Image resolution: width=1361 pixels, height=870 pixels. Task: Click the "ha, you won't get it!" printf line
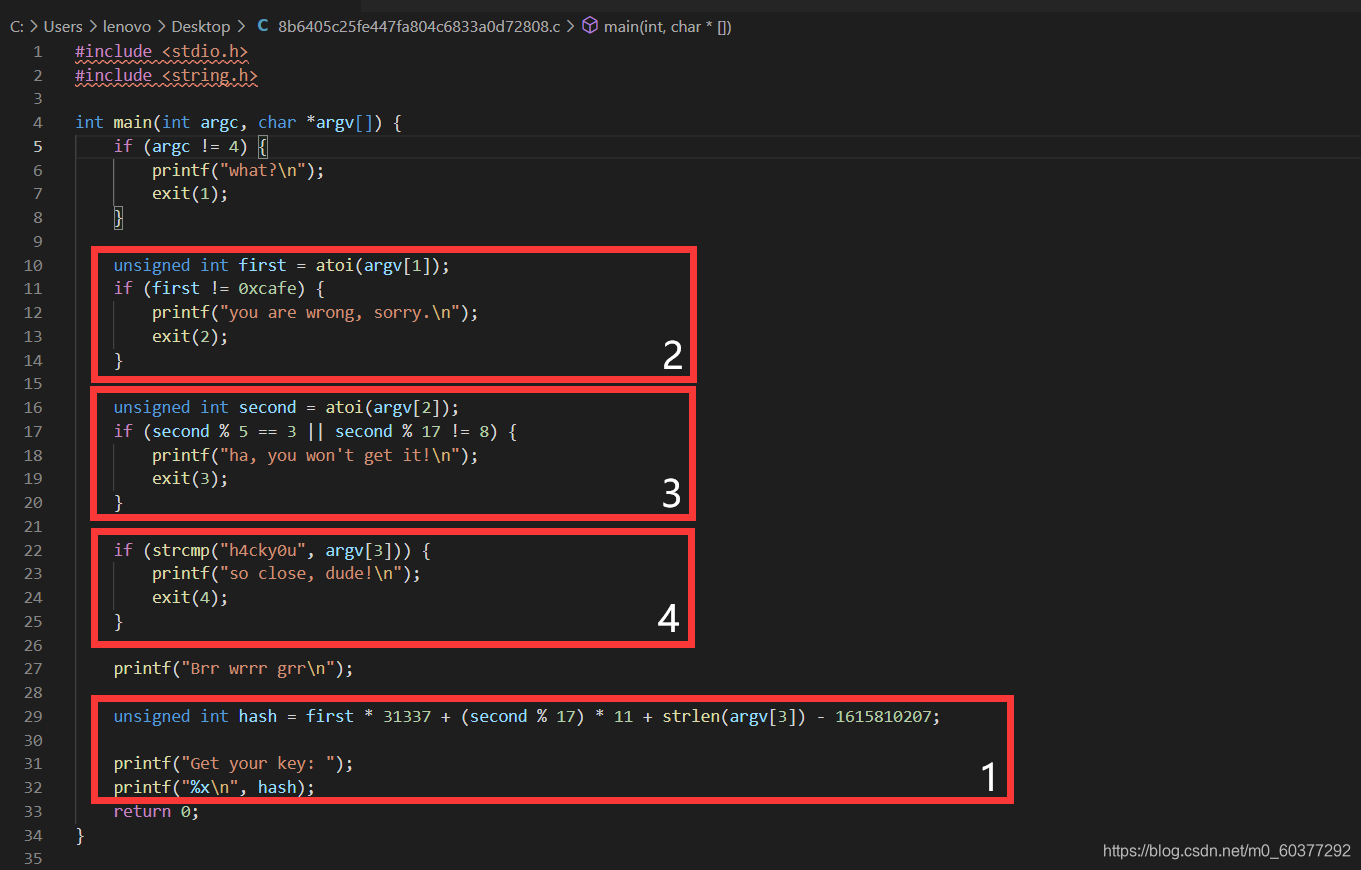pos(316,455)
